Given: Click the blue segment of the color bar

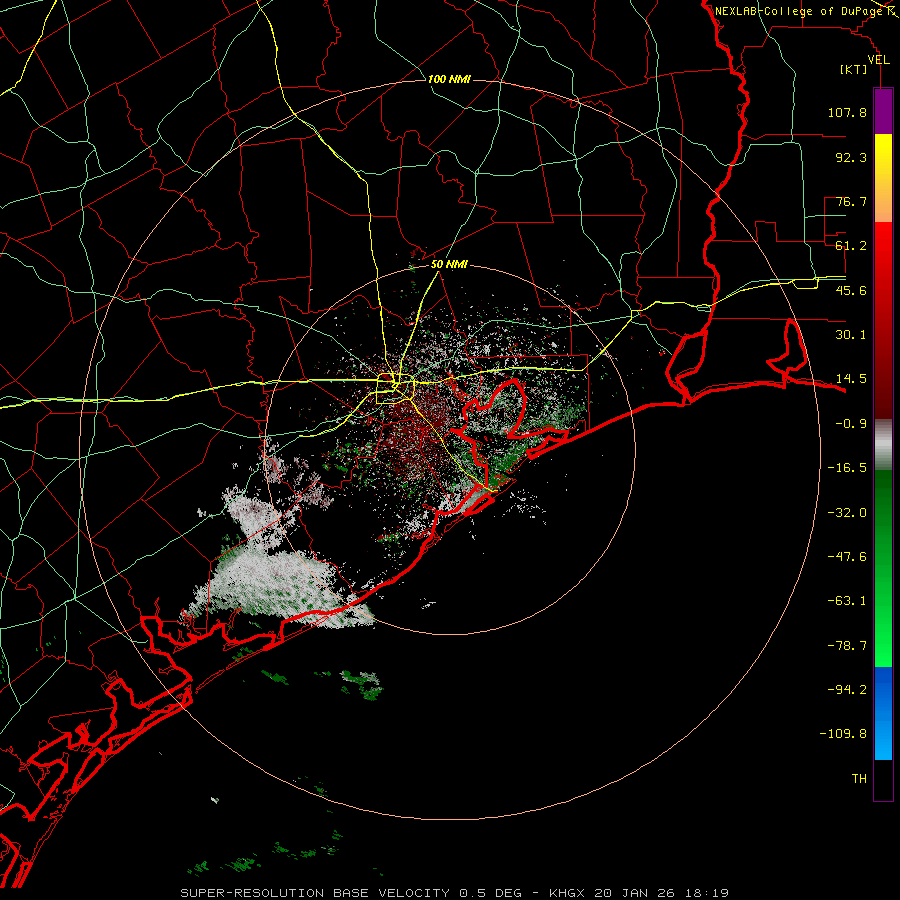Looking at the screenshot, I should 883,713.
